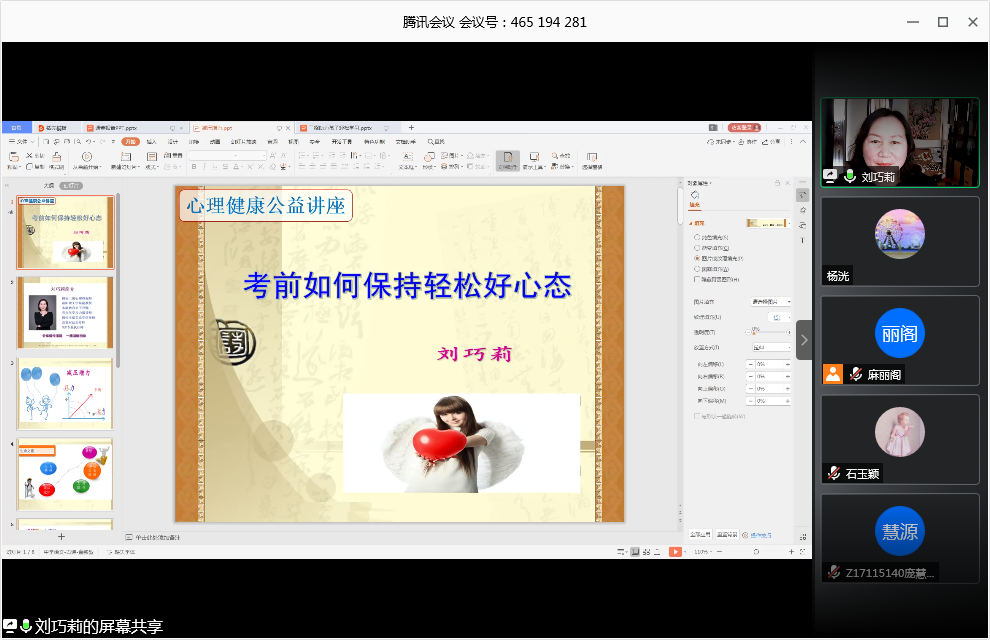Select the first fill radio option
990x640 pixels.
point(697,237)
